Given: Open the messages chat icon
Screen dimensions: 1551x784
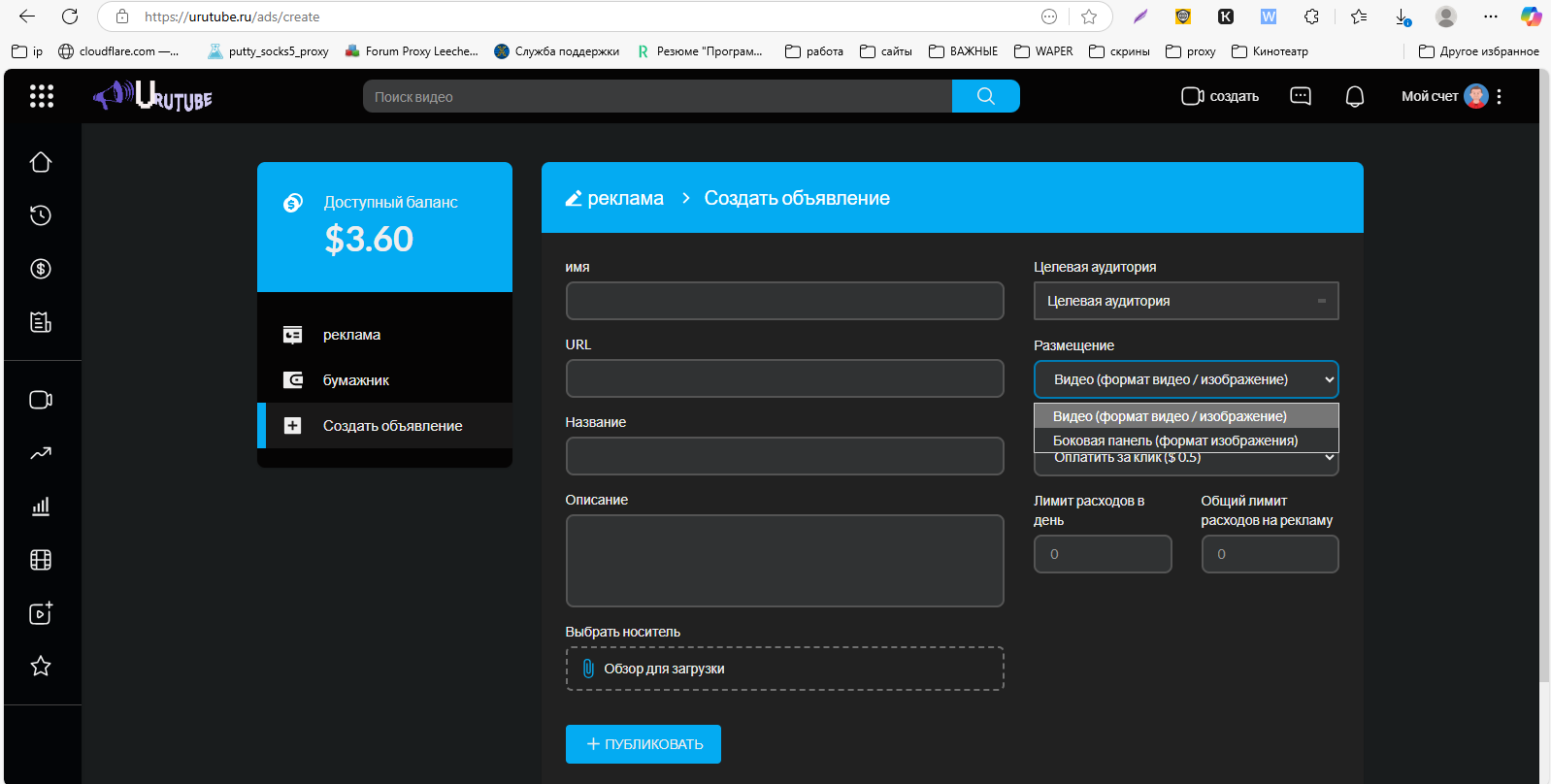Looking at the screenshot, I should [1301, 96].
